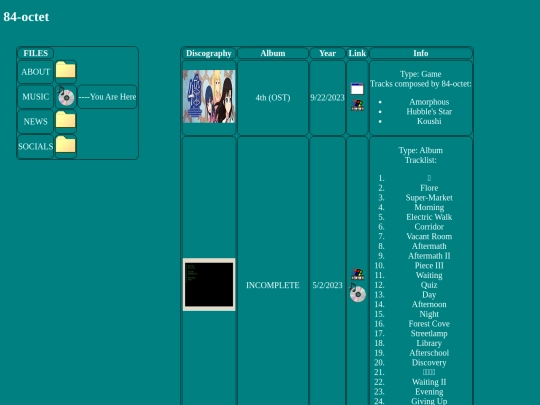Open the NEWS folder icon

[65, 120]
